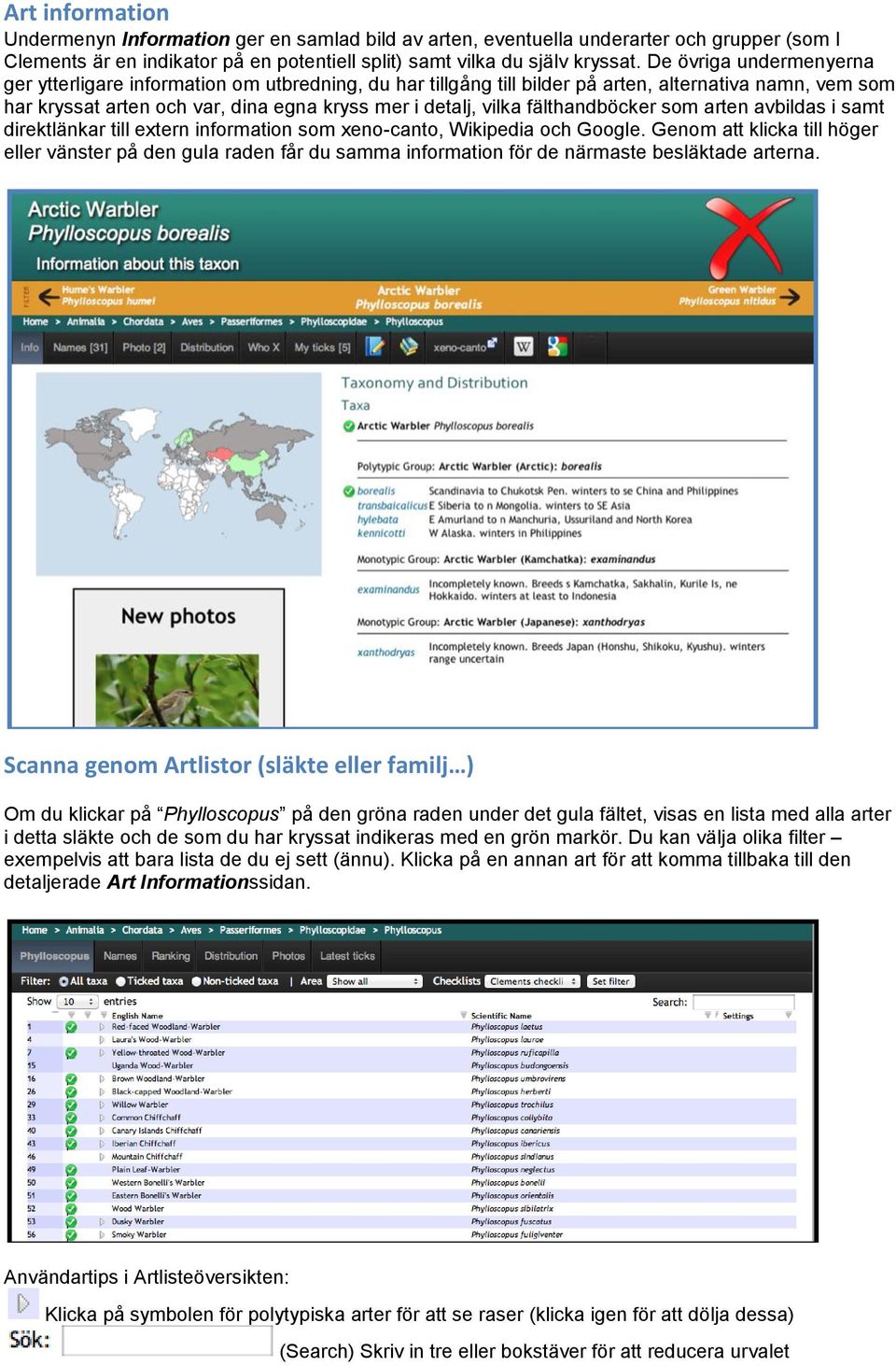Expand races for Red-faced Woodland-Warbler

pos(102,1027)
